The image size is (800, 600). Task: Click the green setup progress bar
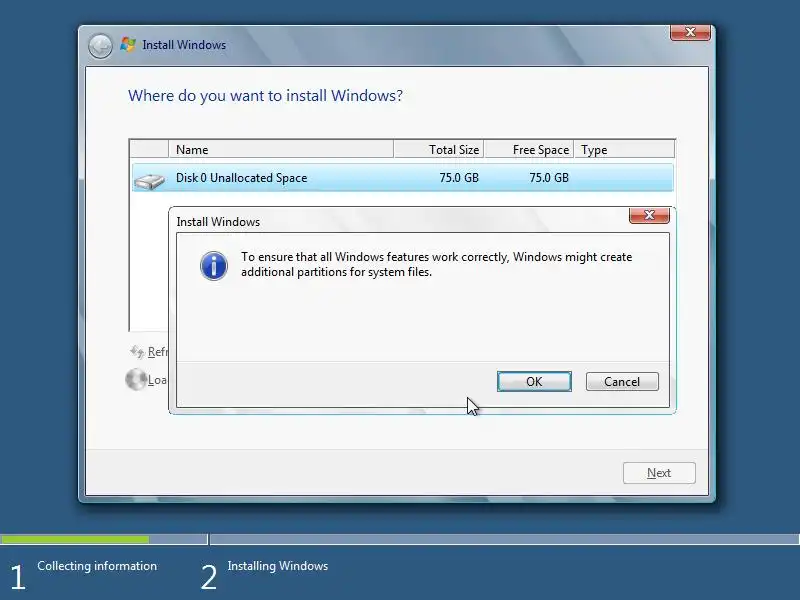click(x=75, y=539)
